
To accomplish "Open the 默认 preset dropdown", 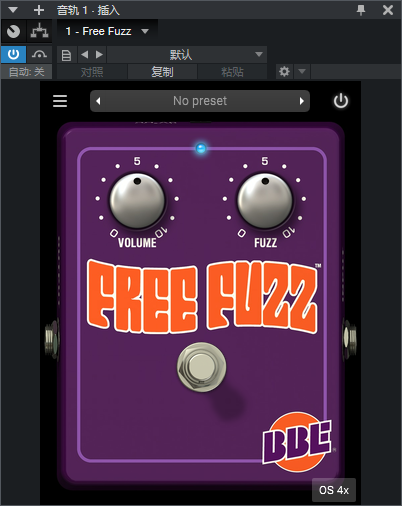I will click(x=187, y=54).
